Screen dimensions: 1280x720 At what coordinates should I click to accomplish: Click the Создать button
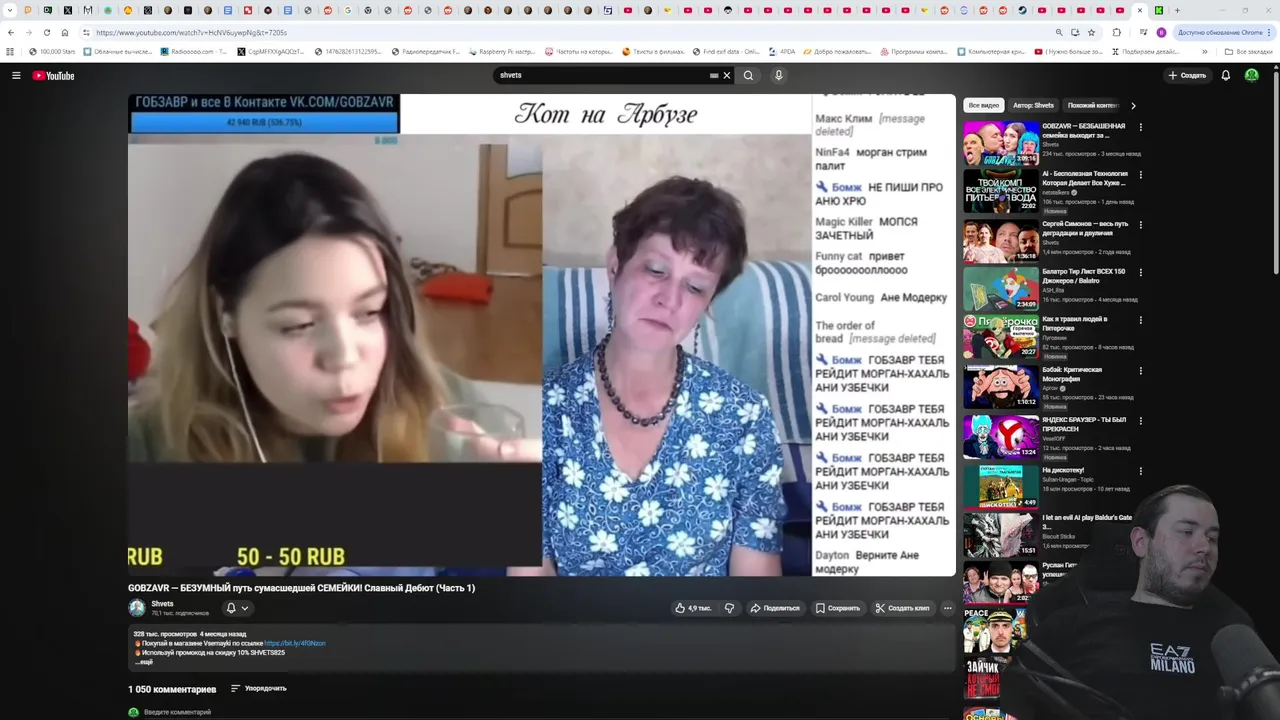pos(1187,75)
